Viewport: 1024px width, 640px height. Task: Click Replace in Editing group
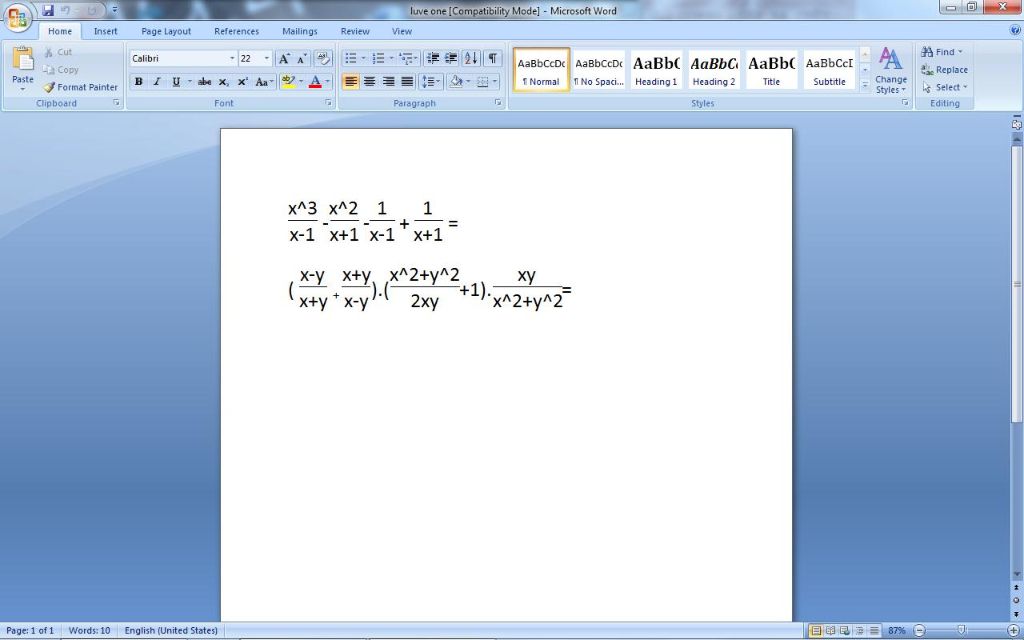coord(944,70)
